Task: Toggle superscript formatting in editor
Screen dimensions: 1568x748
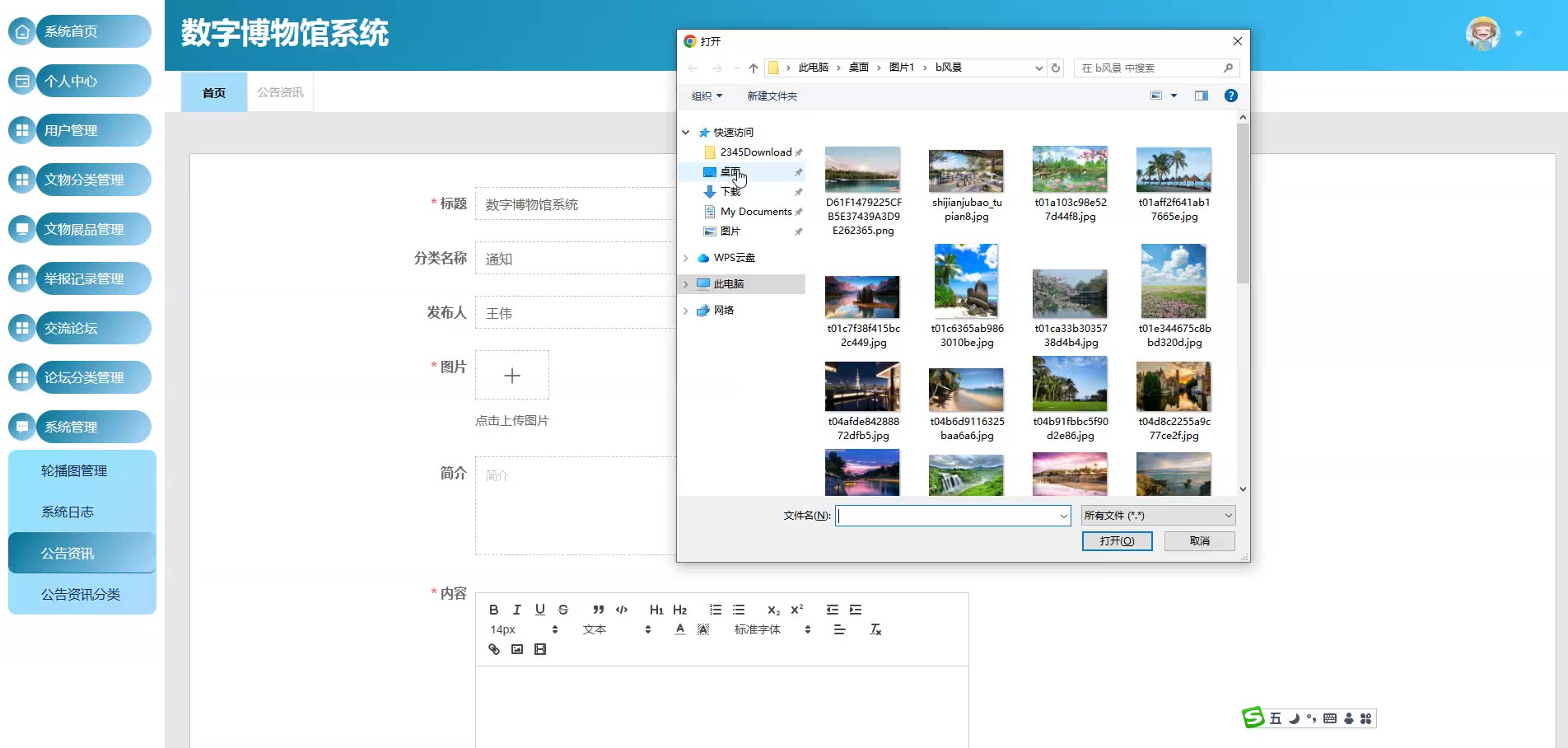Action: click(796, 610)
